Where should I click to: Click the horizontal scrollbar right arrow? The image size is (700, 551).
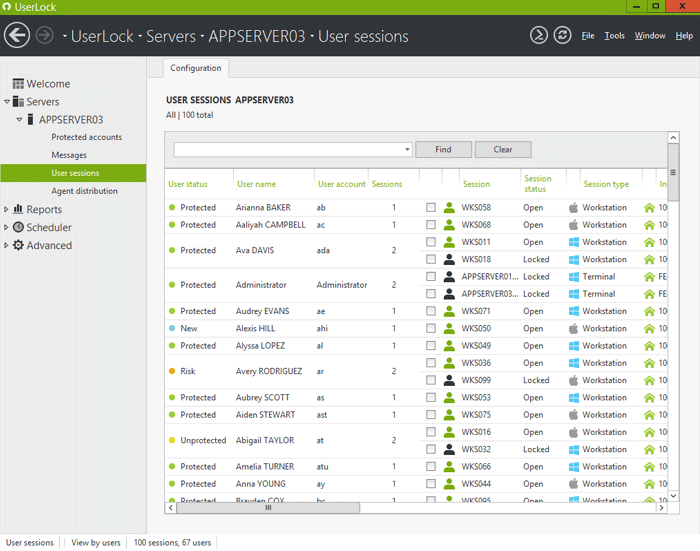click(x=662, y=508)
